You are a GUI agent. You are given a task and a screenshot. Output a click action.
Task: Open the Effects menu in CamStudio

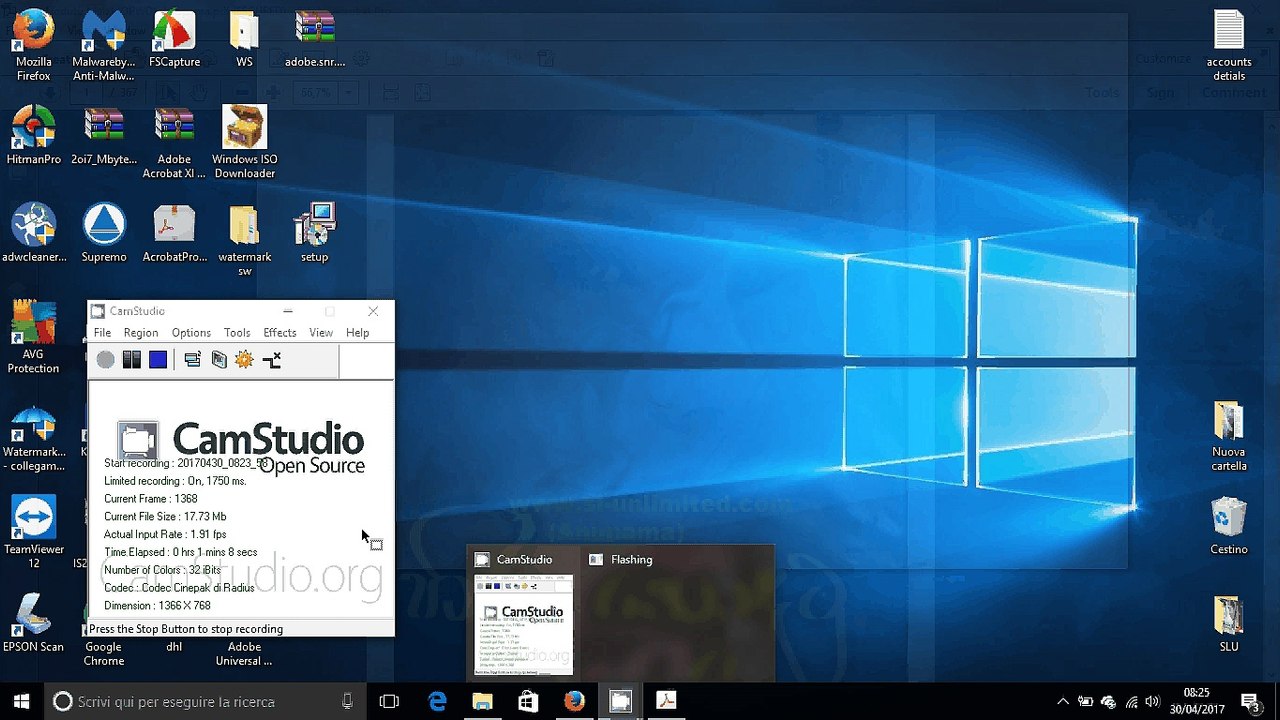280,333
